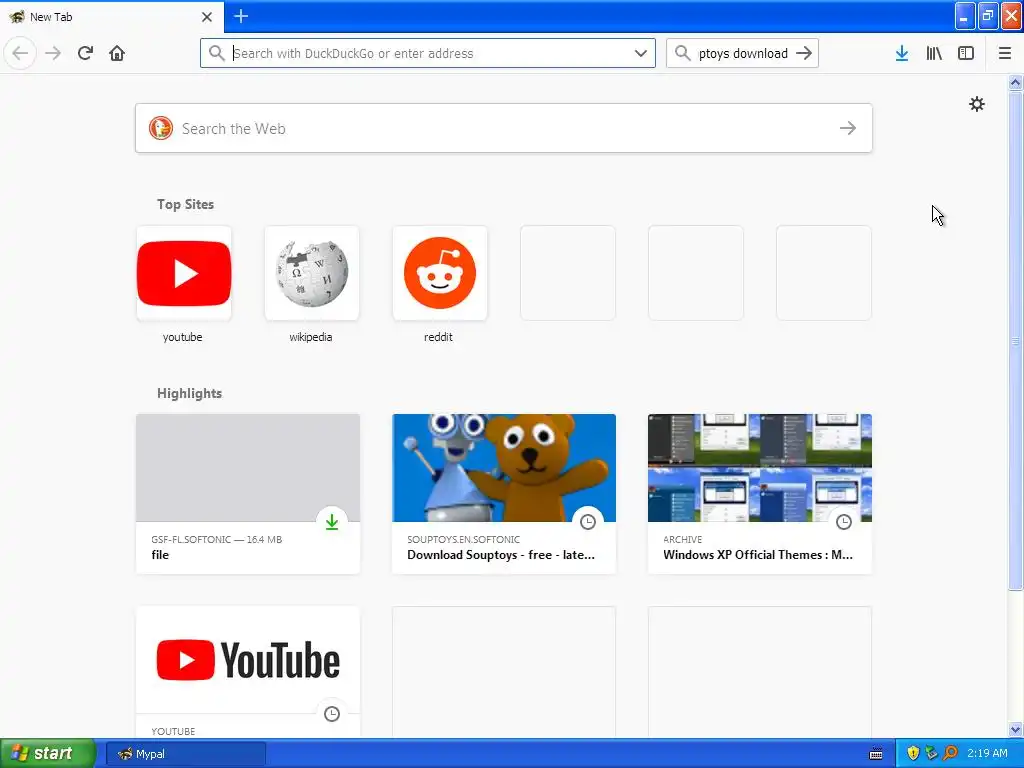Click 'youtube' label under top site
1024x768 pixels.
(182, 337)
